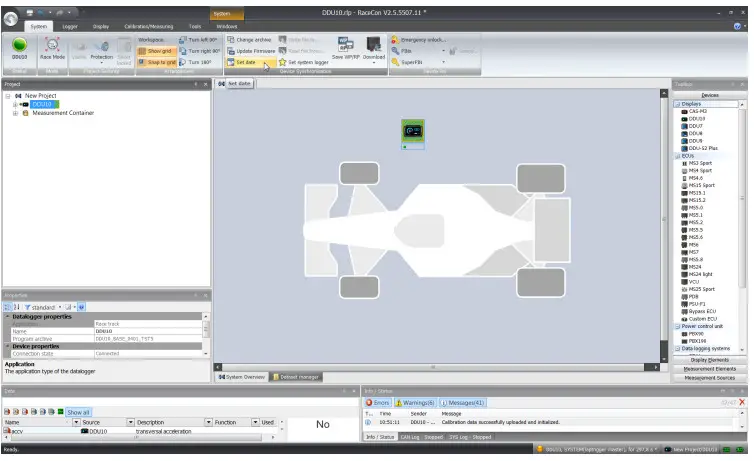754x461 pixels.
Task: Open the Calibration/Measuring ribbon tab
Action: 148,26
